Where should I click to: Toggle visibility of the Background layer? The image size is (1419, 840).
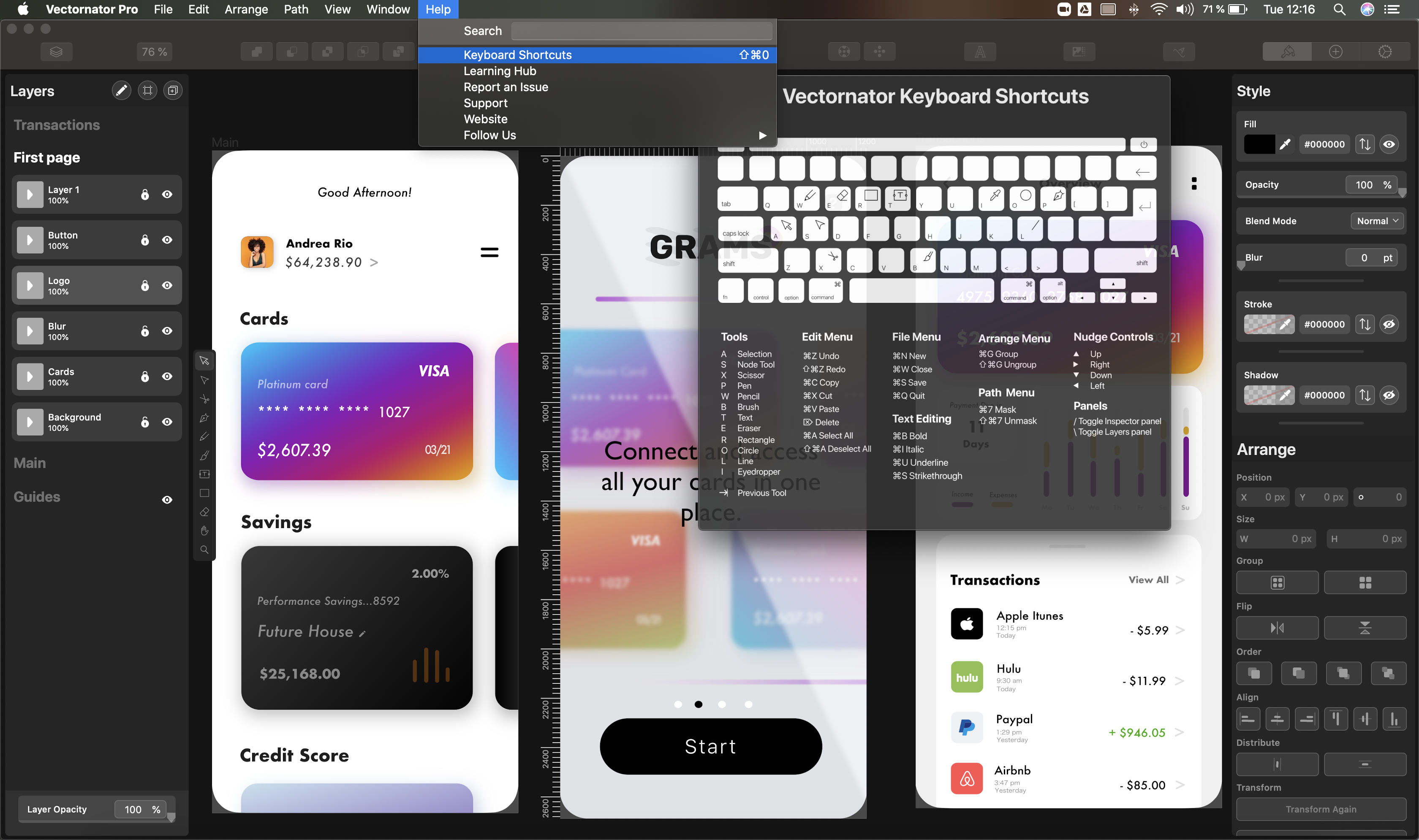[167, 422]
